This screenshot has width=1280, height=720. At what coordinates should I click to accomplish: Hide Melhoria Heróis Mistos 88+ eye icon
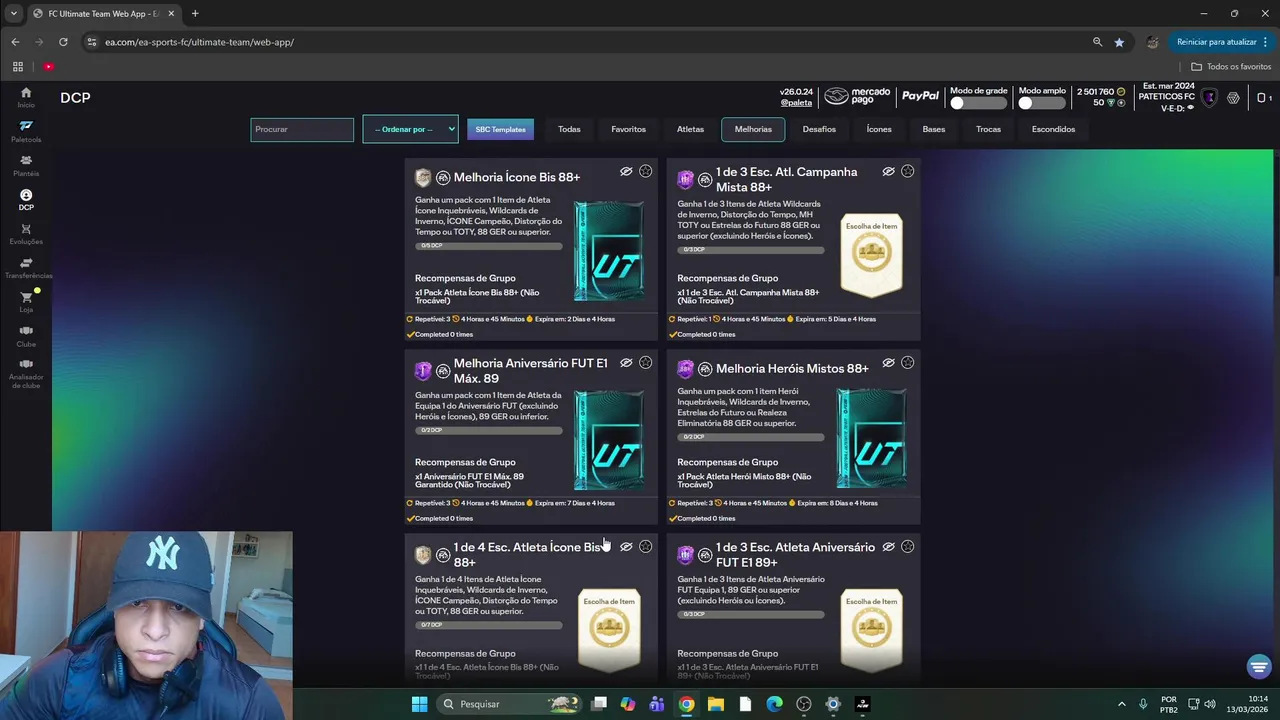tap(888, 362)
